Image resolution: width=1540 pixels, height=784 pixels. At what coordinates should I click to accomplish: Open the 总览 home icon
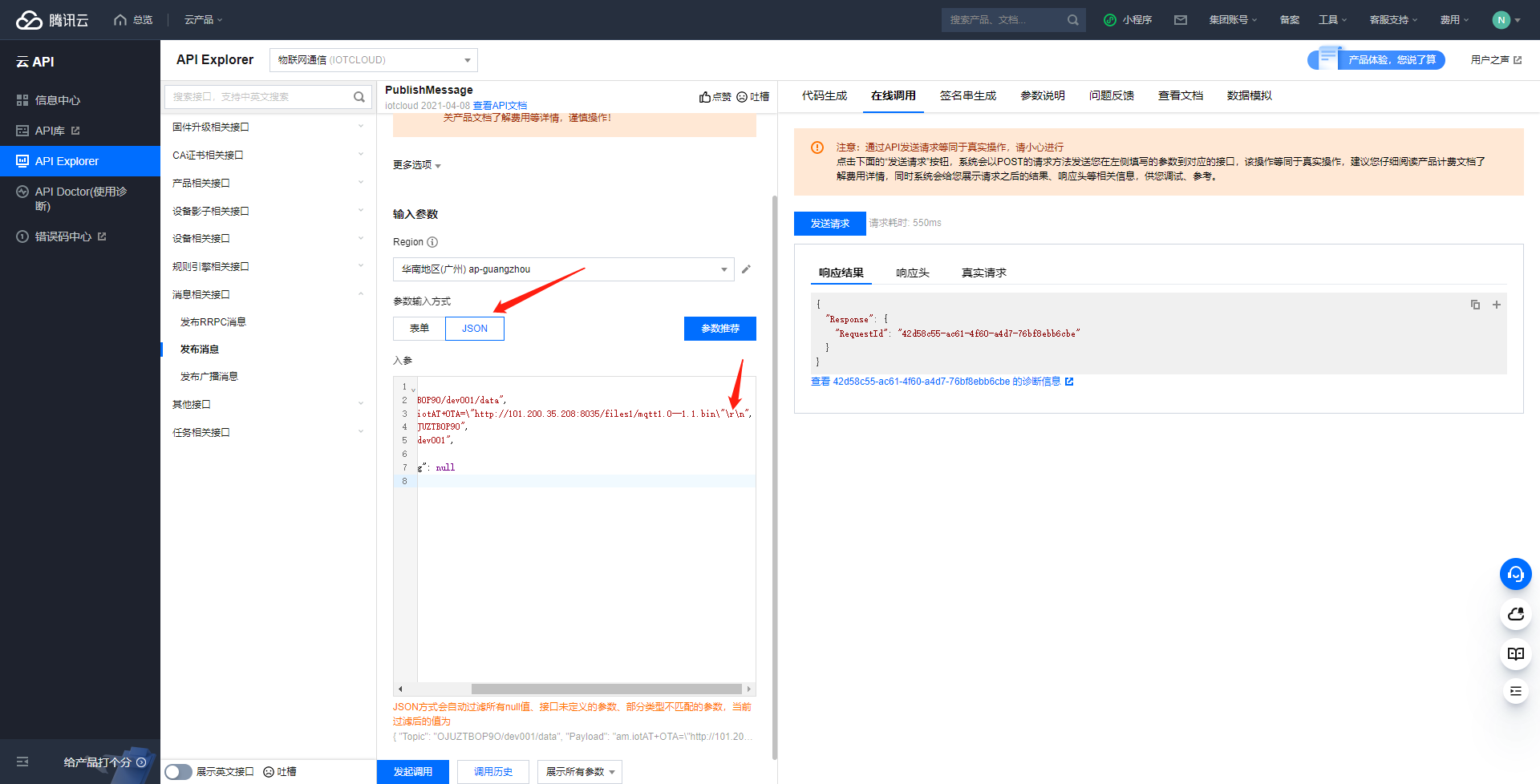point(120,20)
